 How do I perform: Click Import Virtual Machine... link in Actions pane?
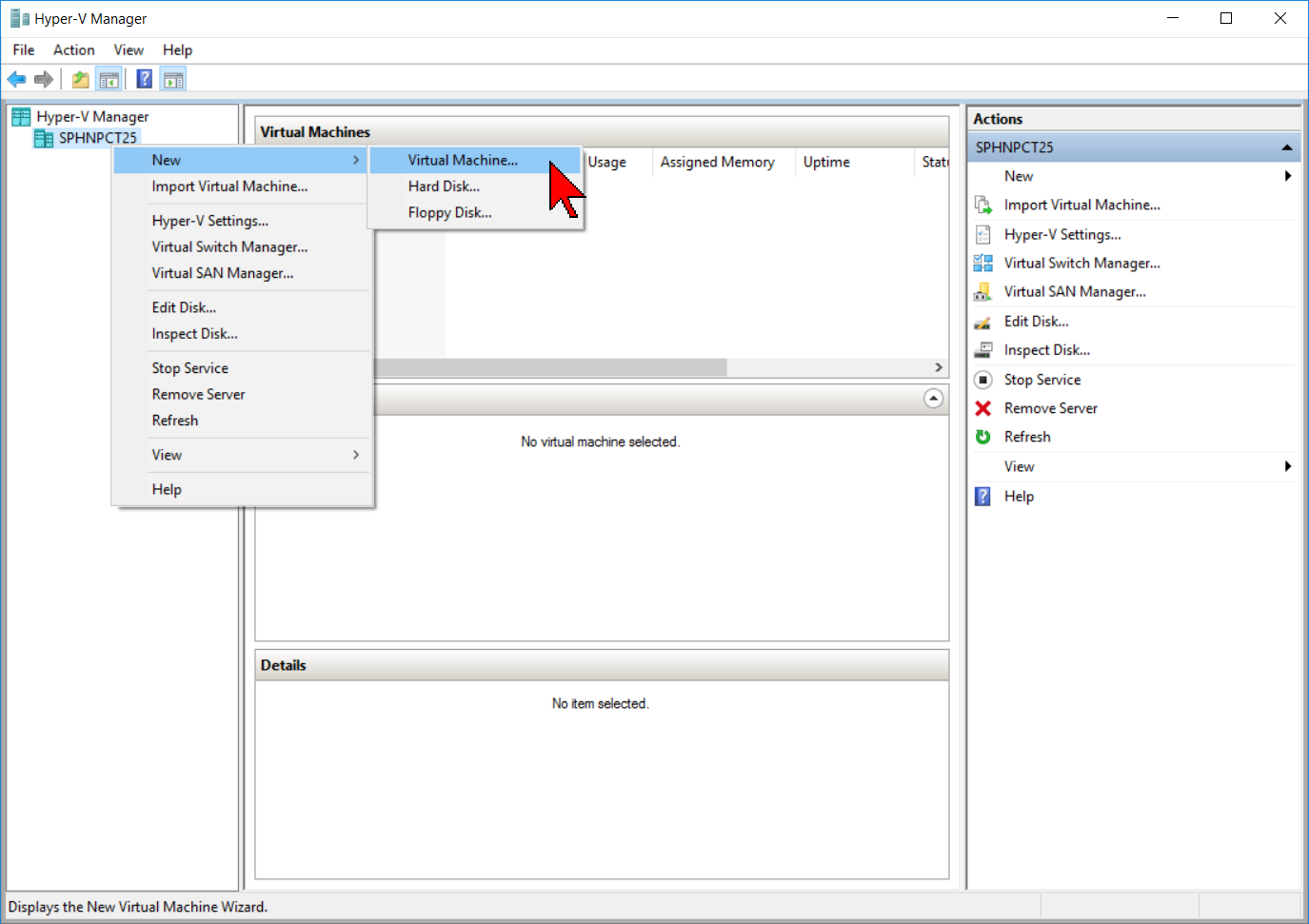tap(1081, 205)
